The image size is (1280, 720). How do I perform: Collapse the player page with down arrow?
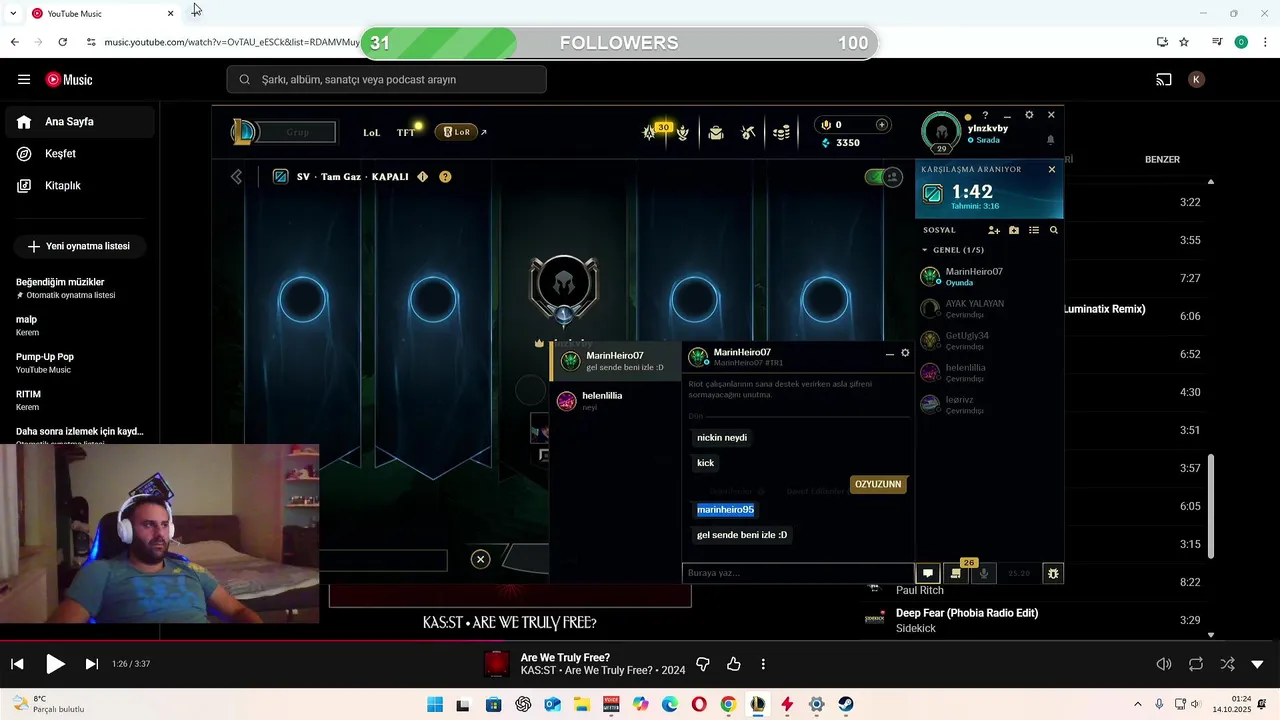click(x=1257, y=664)
